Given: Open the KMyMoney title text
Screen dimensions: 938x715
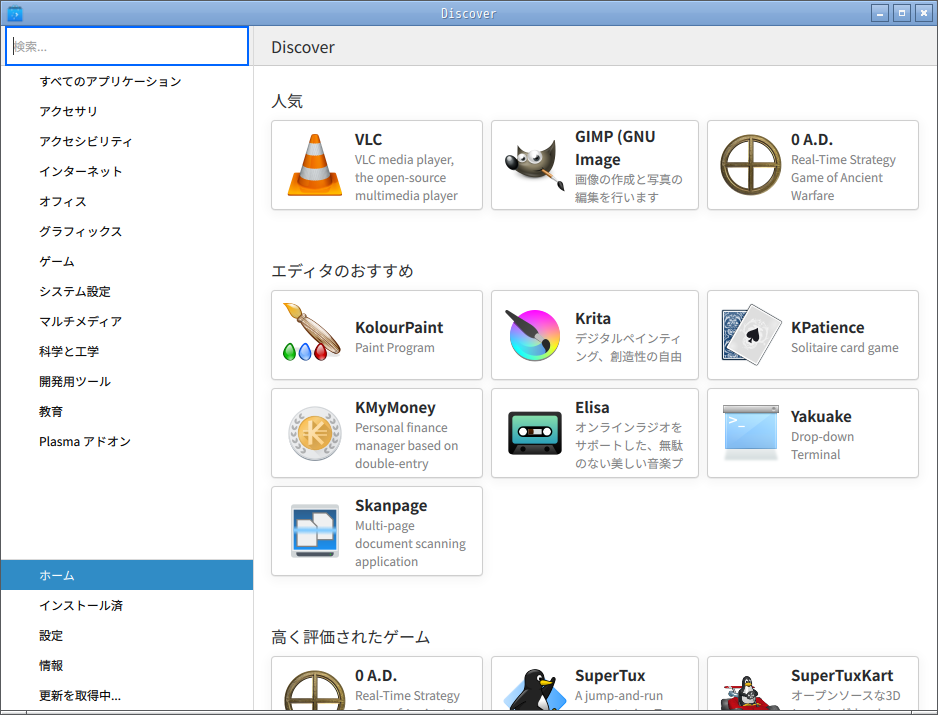Looking at the screenshot, I should point(395,407).
